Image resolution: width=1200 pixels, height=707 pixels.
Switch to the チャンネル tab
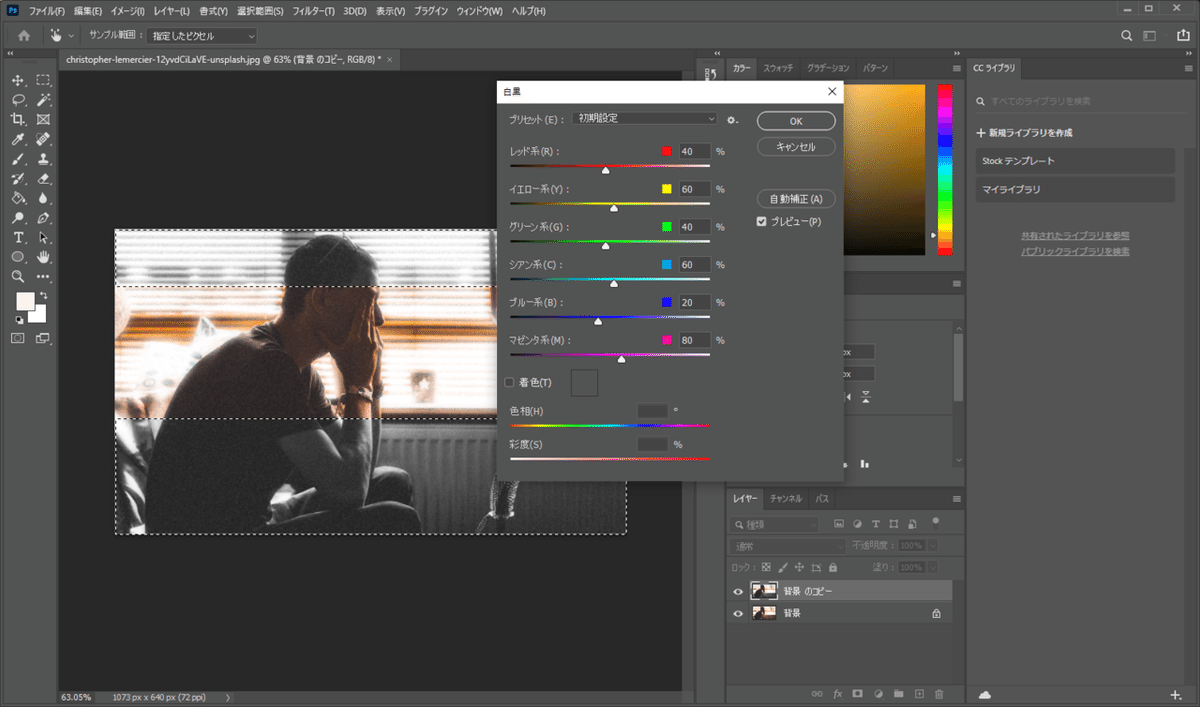coord(786,498)
